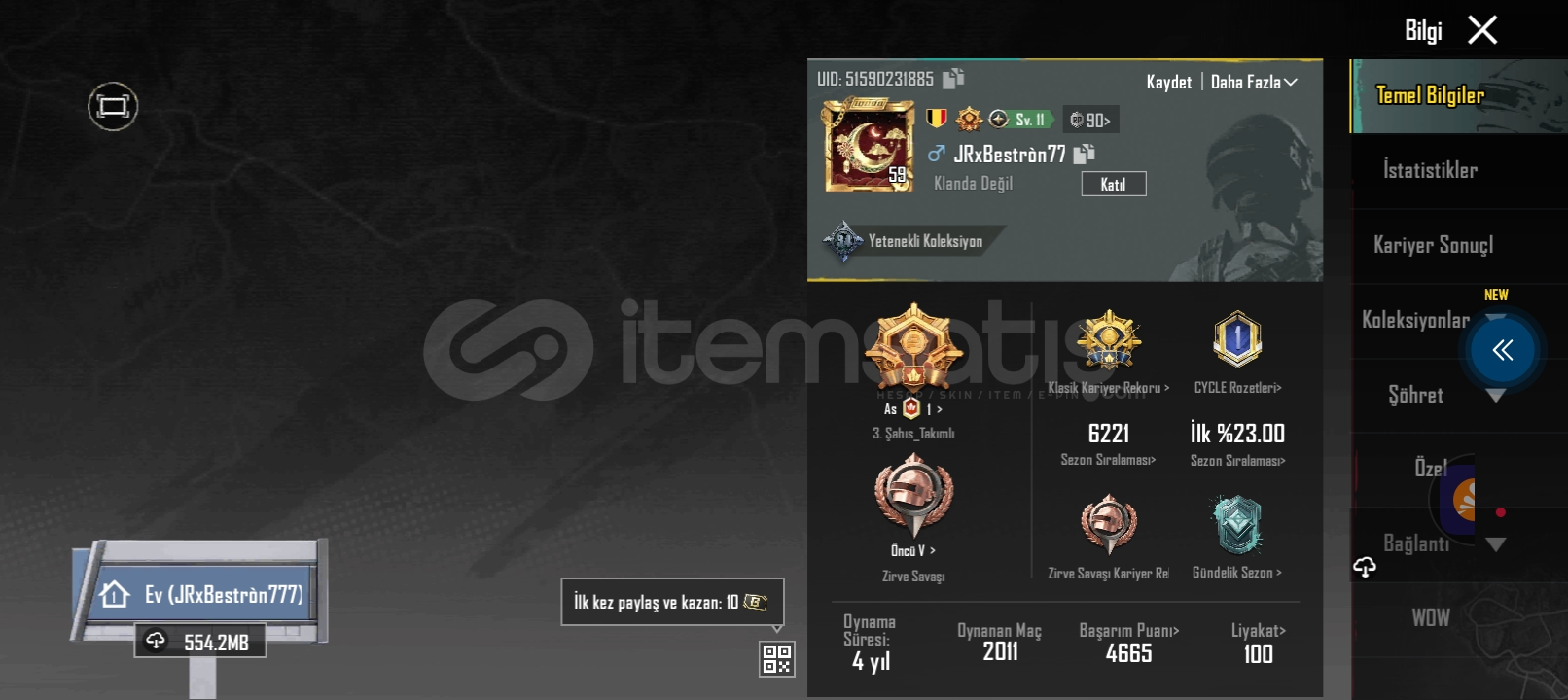Expand the 90> popularity counter

point(1090,120)
